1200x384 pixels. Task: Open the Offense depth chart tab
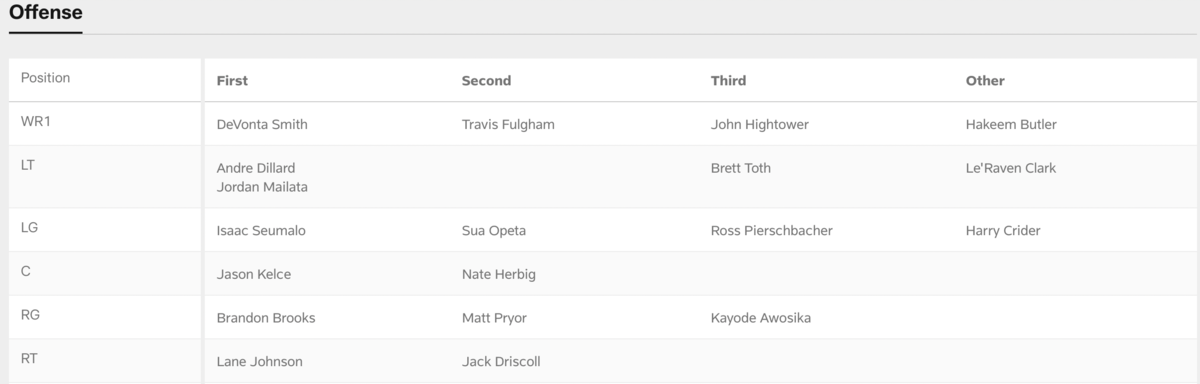46,13
